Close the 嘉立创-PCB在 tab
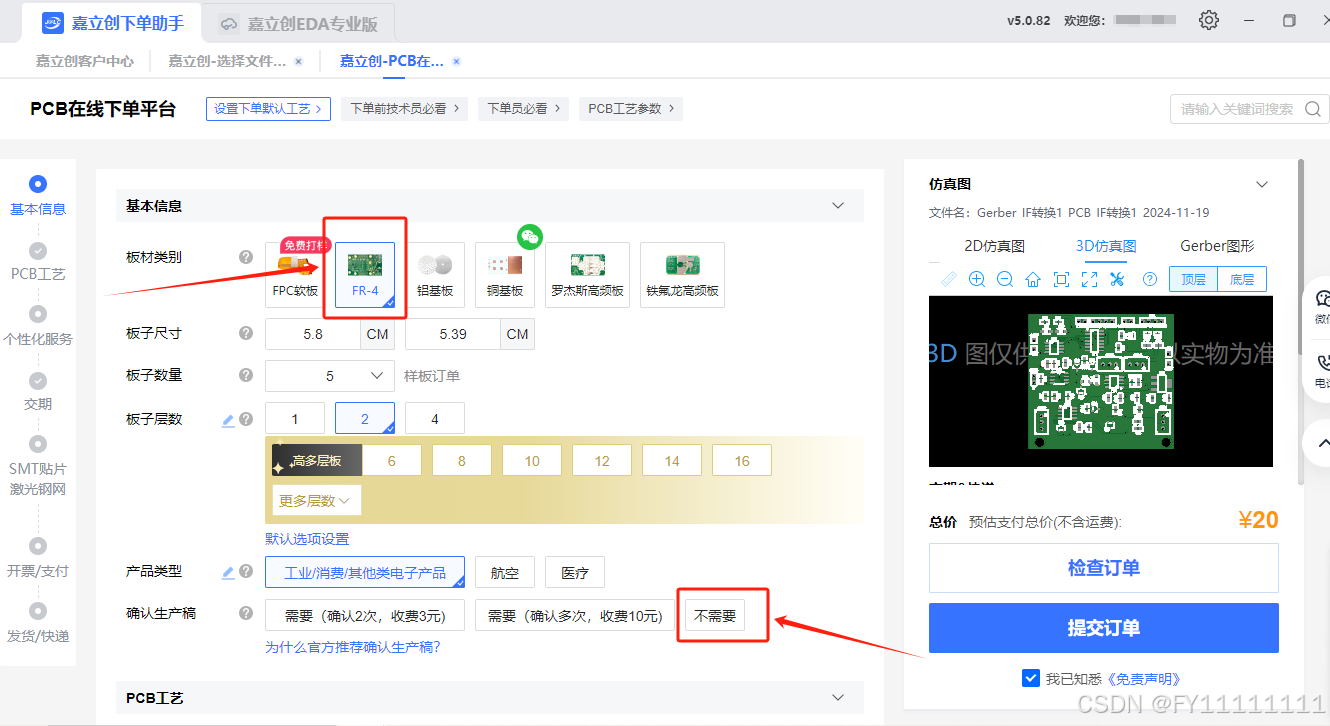 point(456,61)
